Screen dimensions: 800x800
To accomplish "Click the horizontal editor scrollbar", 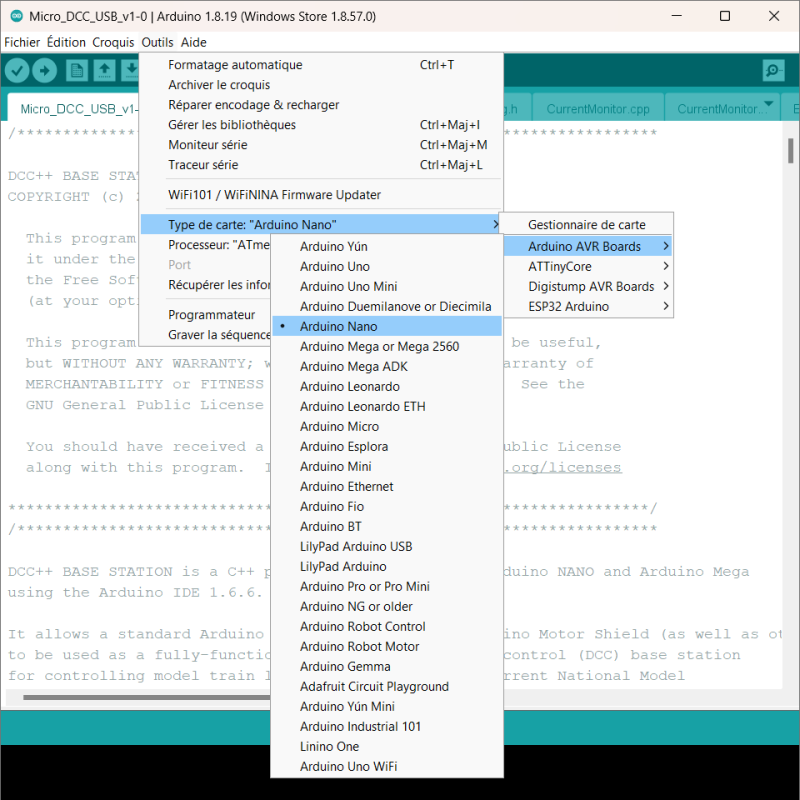I will coord(146,697).
